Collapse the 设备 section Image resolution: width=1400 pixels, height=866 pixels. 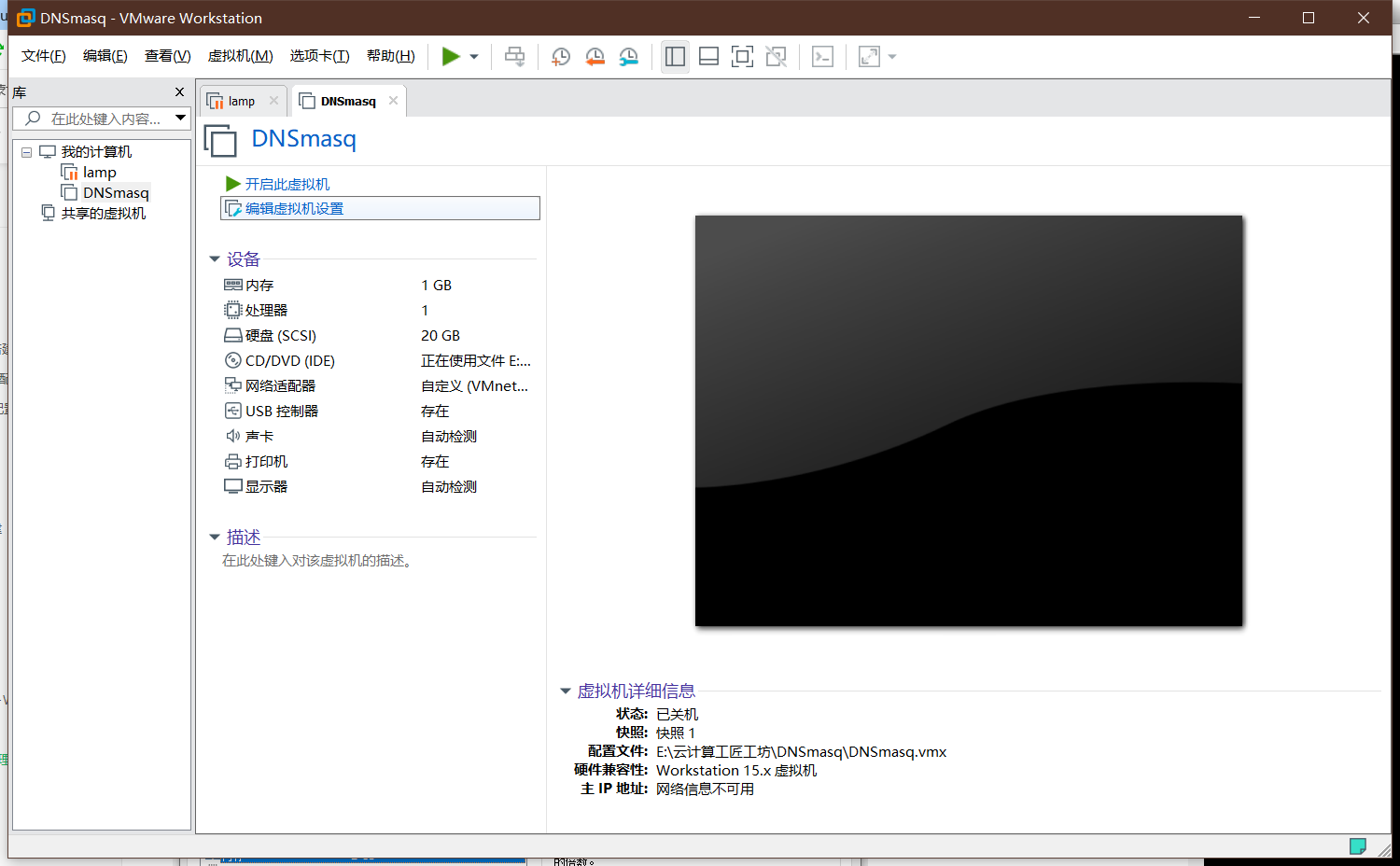pos(215,259)
